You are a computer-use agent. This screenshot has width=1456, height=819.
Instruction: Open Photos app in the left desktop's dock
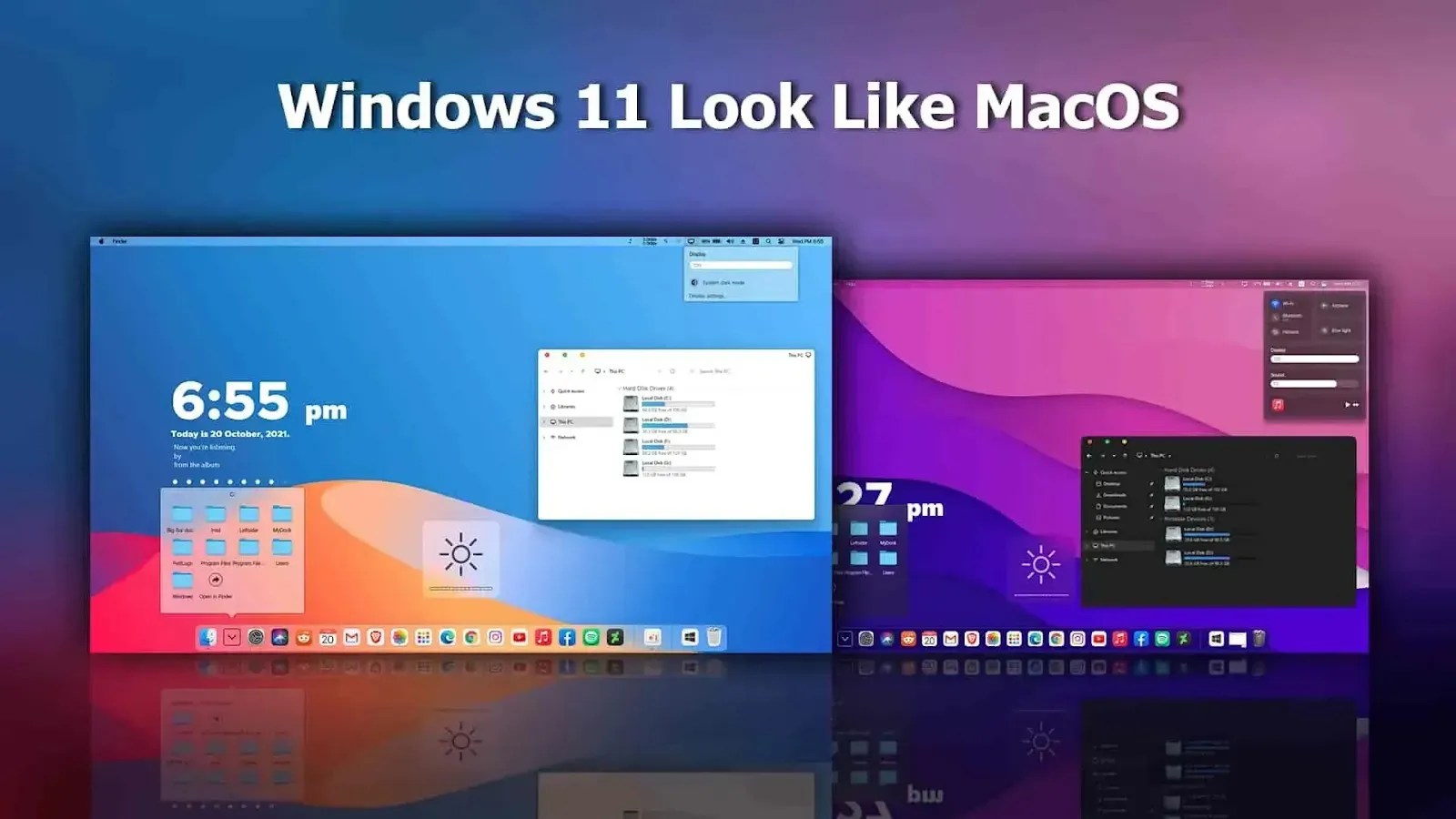click(399, 637)
